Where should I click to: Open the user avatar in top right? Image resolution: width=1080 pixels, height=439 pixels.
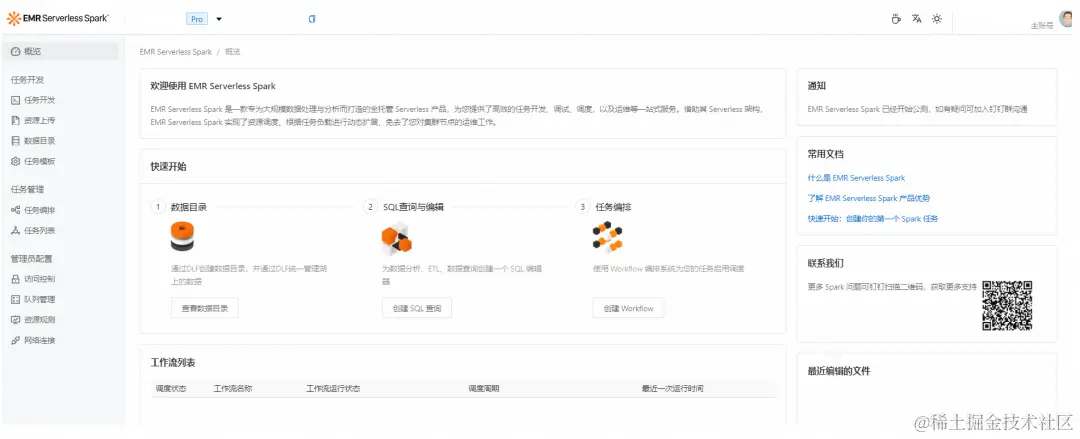pyautogui.click(x=1066, y=19)
